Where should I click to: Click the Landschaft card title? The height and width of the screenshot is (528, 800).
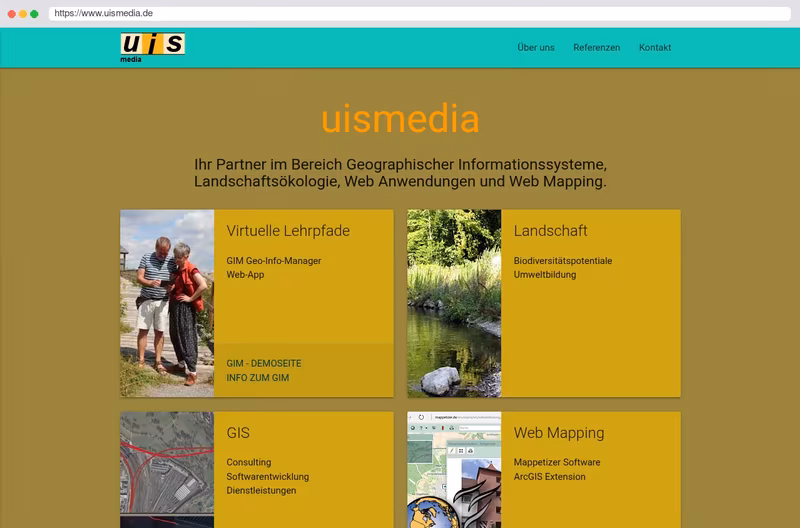(550, 231)
